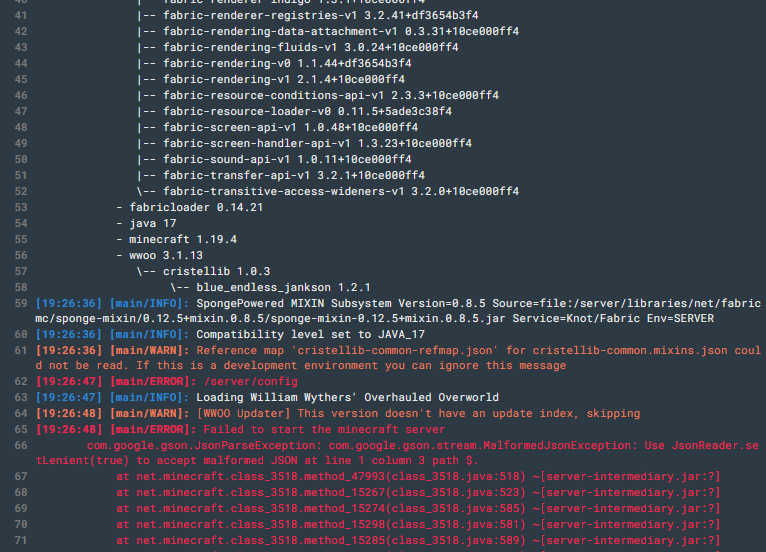Viewport: 766px width, 552px height.
Task: Click line number 59 in the gutter
Action: coord(21,303)
